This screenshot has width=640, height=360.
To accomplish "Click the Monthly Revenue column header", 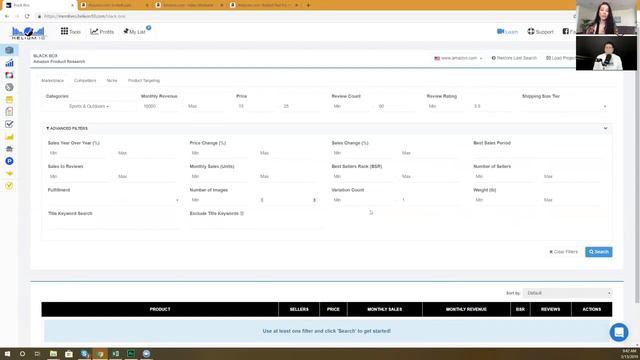I will (x=466, y=309).
